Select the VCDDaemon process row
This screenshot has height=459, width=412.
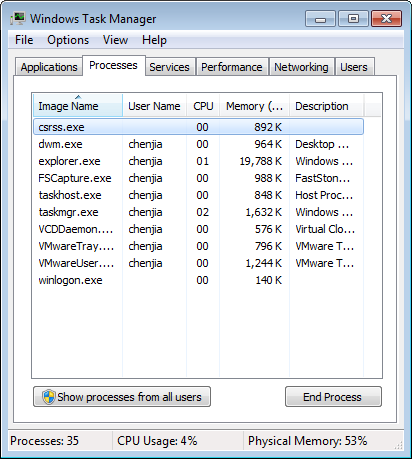point(198,229)
